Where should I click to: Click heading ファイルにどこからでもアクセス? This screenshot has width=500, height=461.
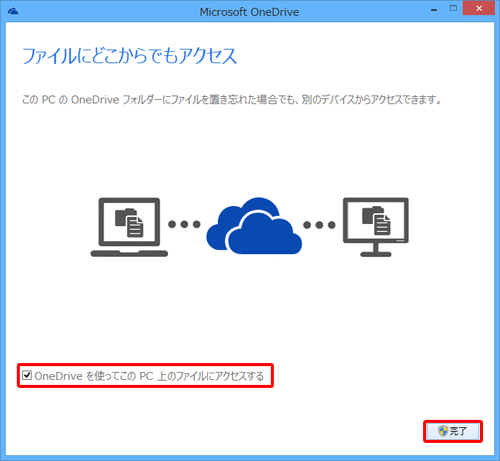[129, 56]
